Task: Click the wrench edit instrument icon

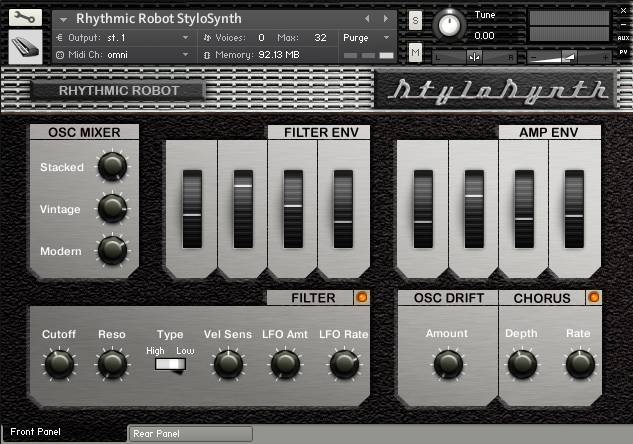Action: point(25,18)
